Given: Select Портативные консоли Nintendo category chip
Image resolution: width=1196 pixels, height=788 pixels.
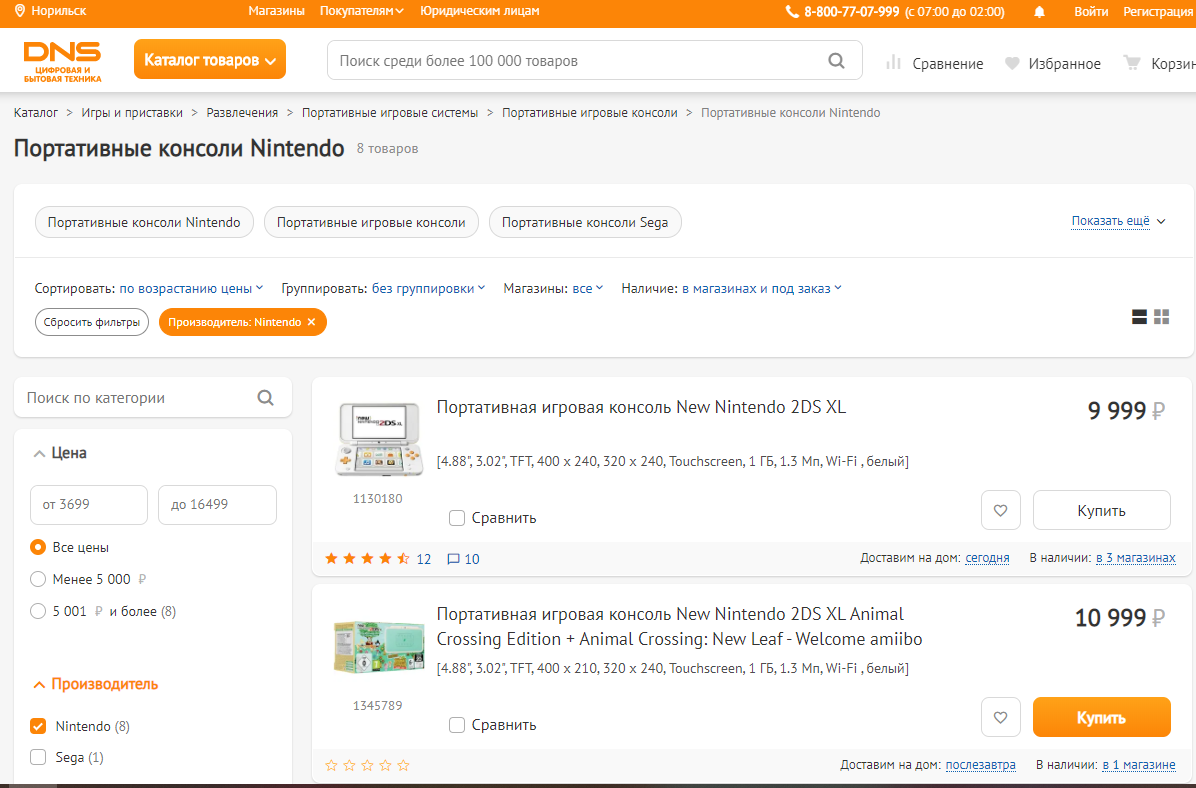Looking at the screenshot, I should coord(144,222).
